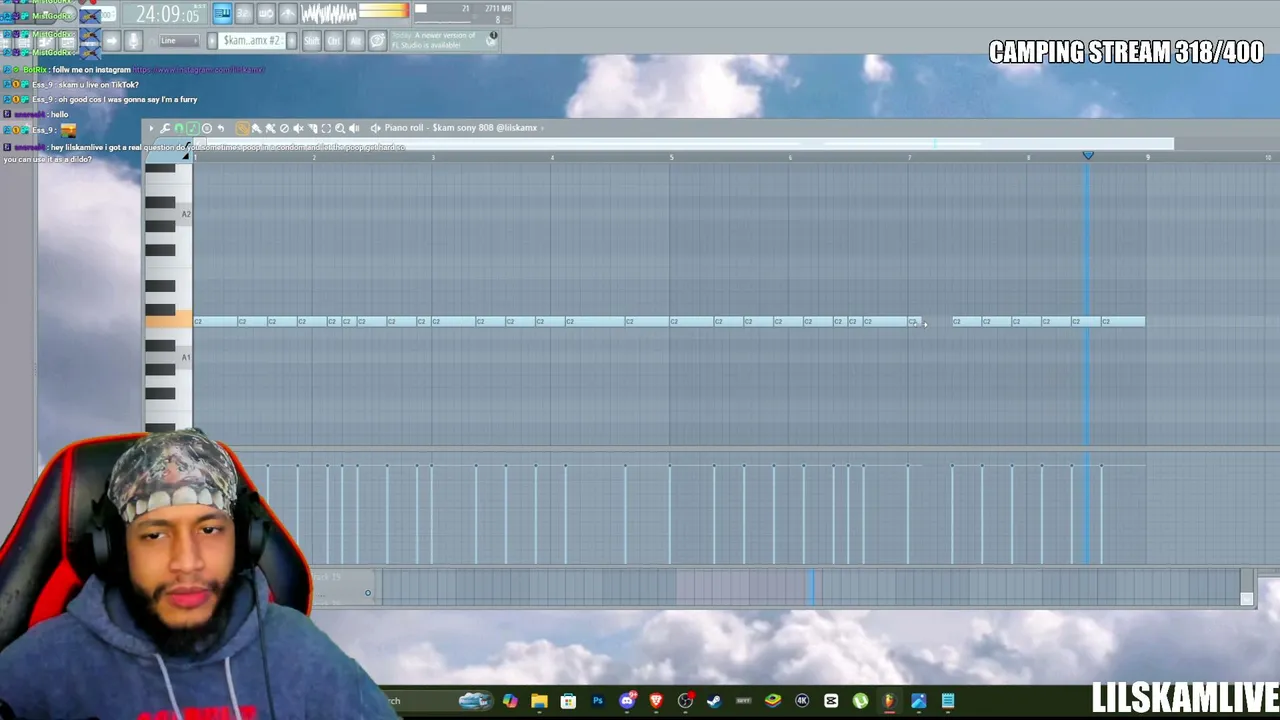The image size is (1280, 720).
Task: Click bar number 5 on the timeline ruler
Action: pyautogui.click(x=671, y=158)
